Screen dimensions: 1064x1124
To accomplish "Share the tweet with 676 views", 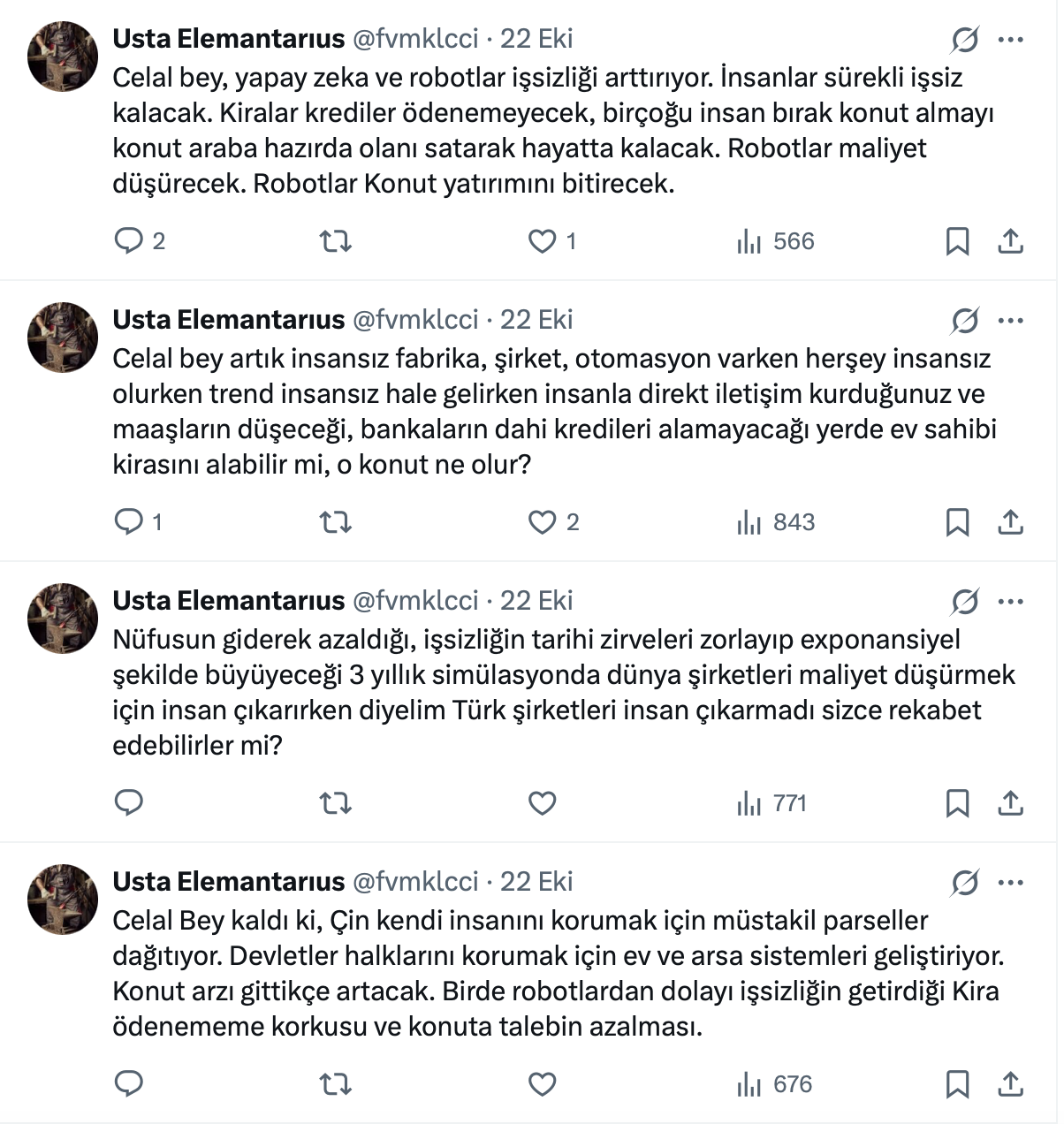I will pos(1010,1084).
